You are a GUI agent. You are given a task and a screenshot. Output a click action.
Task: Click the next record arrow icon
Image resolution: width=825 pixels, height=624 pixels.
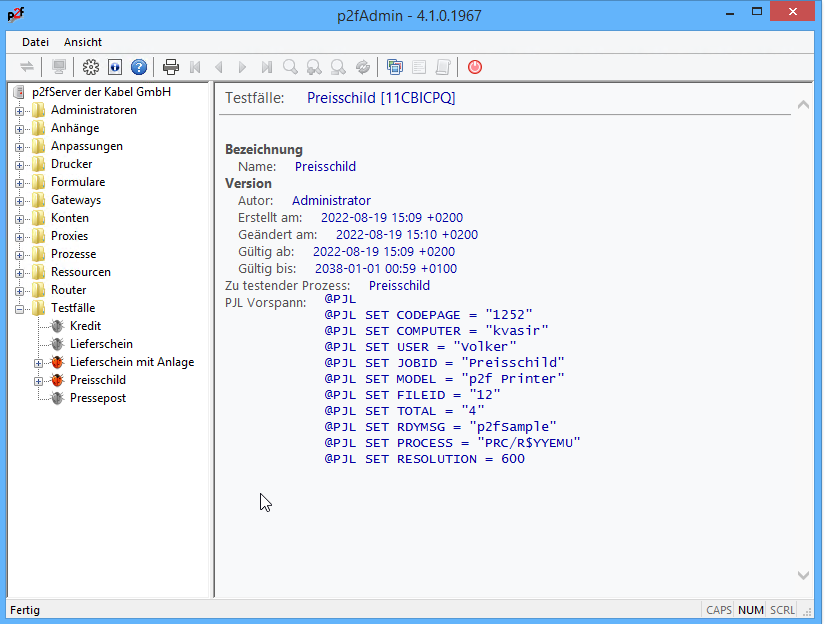click(243, 67)
